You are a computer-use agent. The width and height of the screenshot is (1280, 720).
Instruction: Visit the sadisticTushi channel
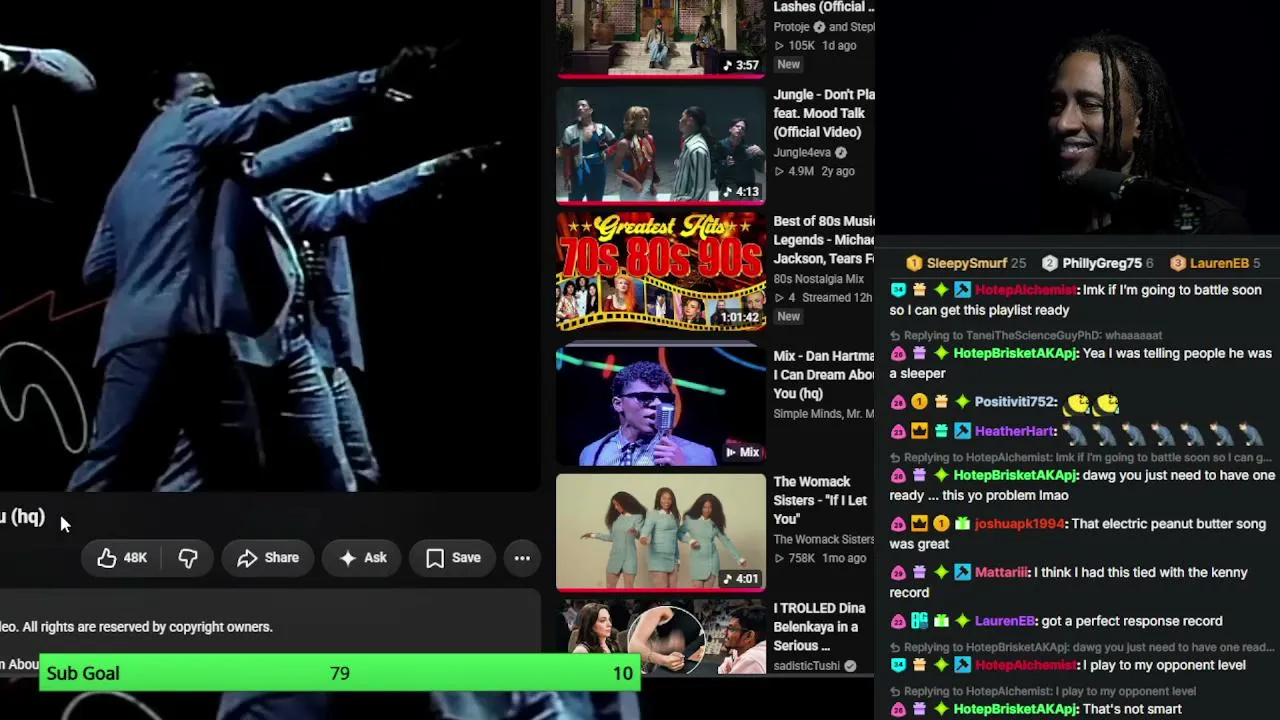(x=807, y=666)
